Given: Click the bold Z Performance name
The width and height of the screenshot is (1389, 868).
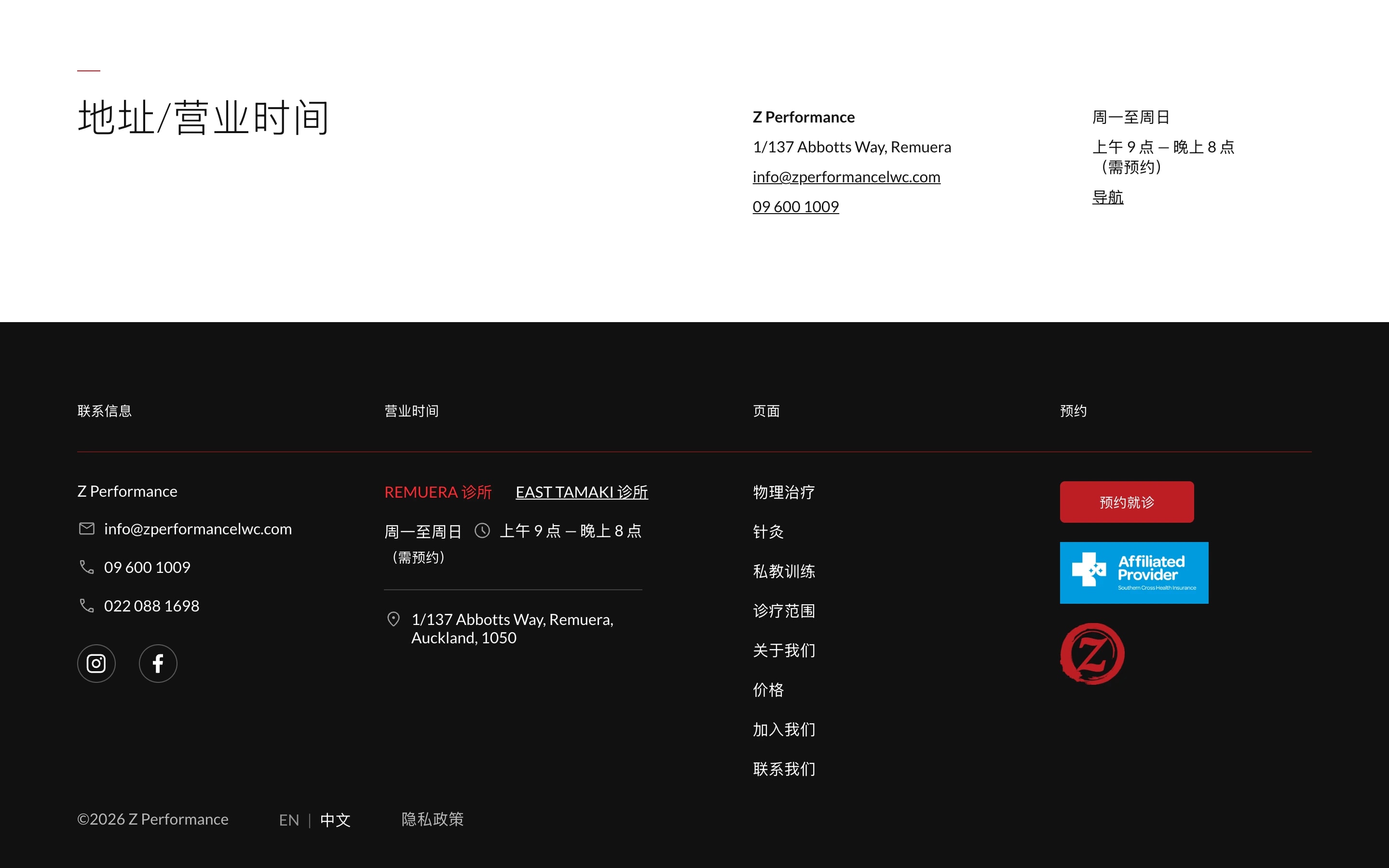Looking at the screenshot, I should pyautogui.click(x=803, y=117).
